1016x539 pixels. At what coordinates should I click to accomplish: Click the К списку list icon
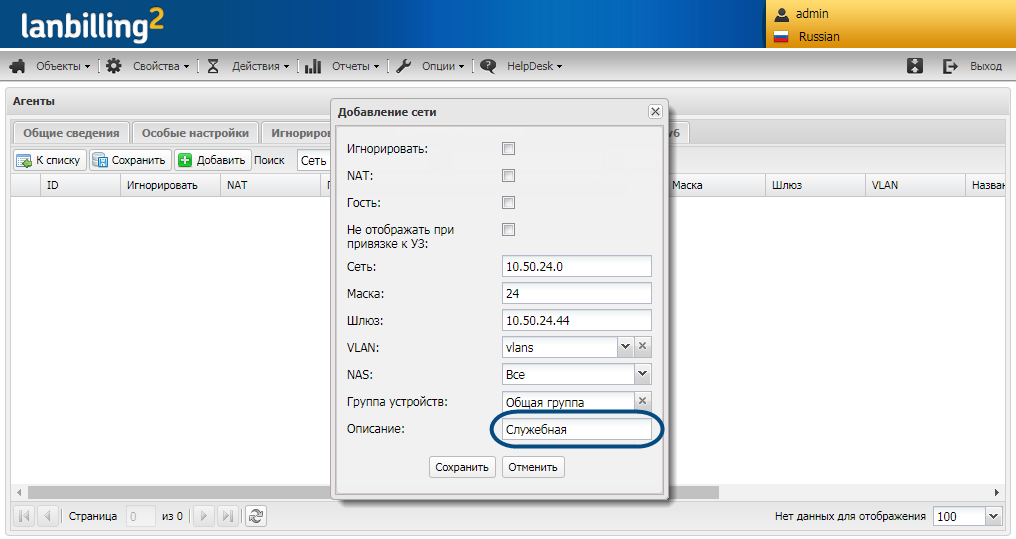(24, 161)
